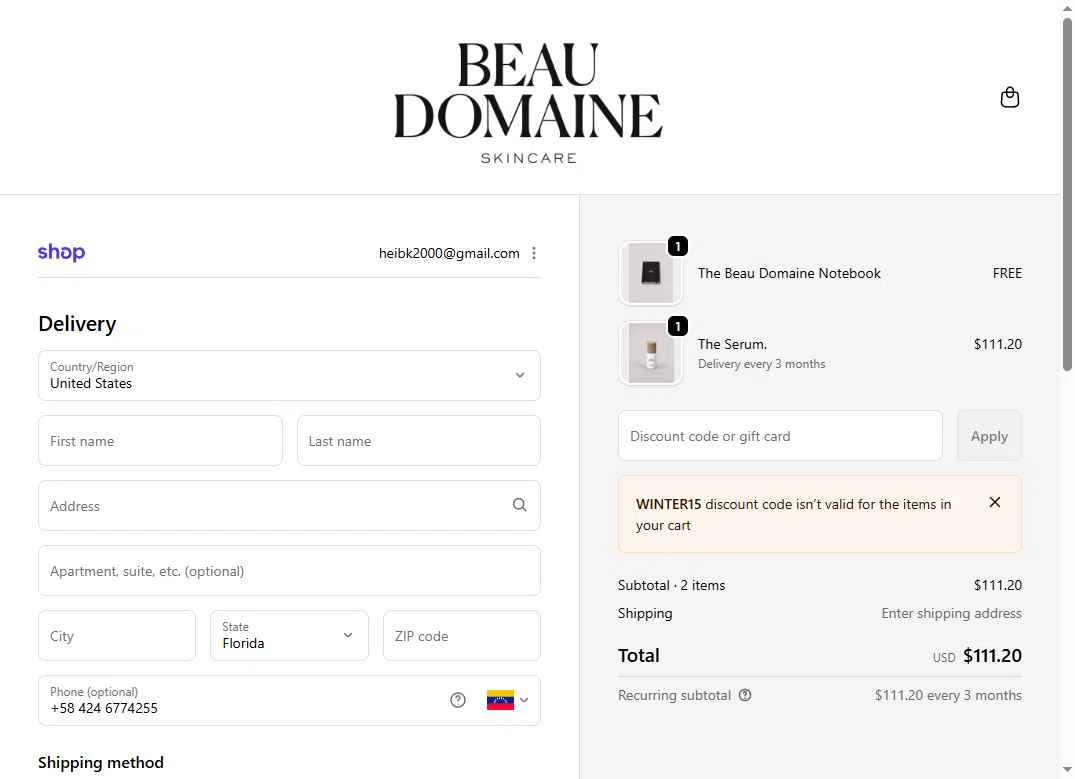The width and height of the screenshot is (1075, 779).
Task: Click the 'Shipping method' heading
Action: tap(101, 763)
